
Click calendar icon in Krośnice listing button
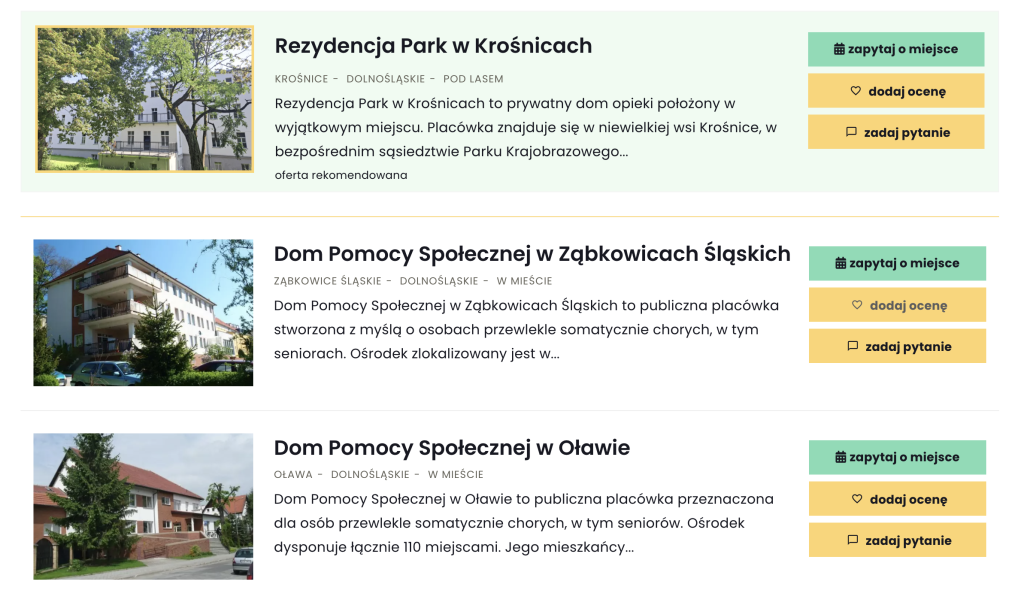click(840, 49)
